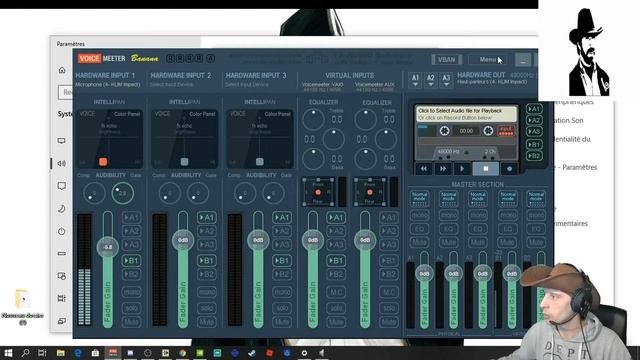
Task: Toggle B1 routing on Voicemeeter VAIO strip
Action: pyautogui.click(x=336, y=260)
